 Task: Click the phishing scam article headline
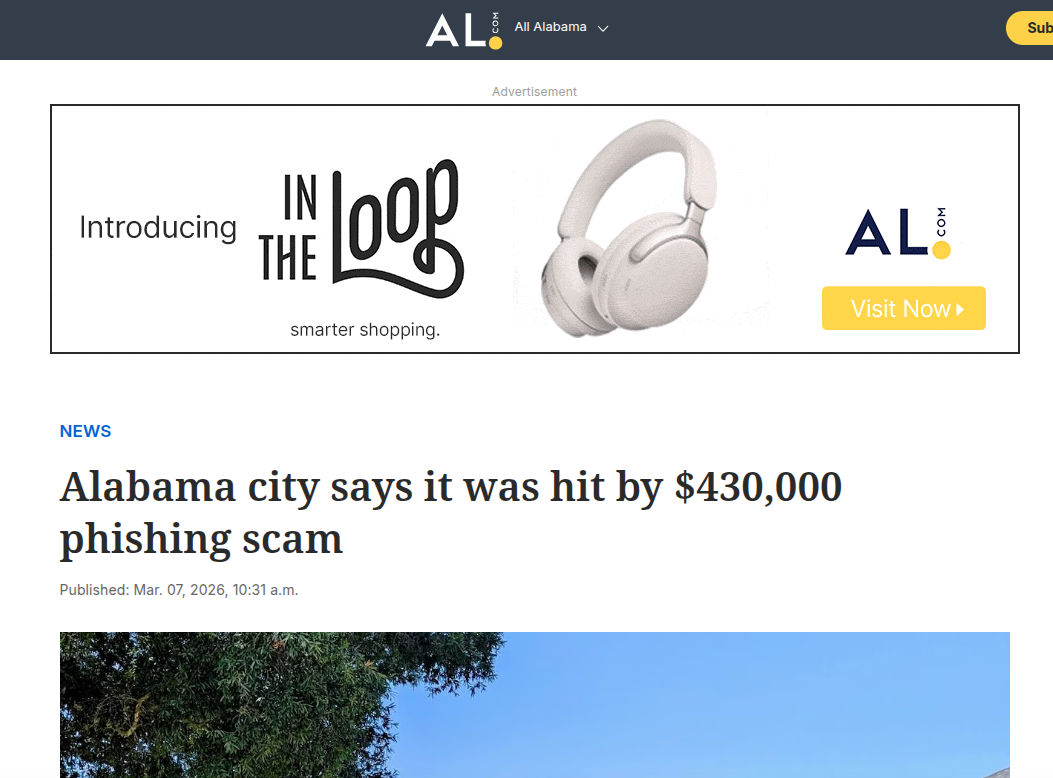pos(451,512)
